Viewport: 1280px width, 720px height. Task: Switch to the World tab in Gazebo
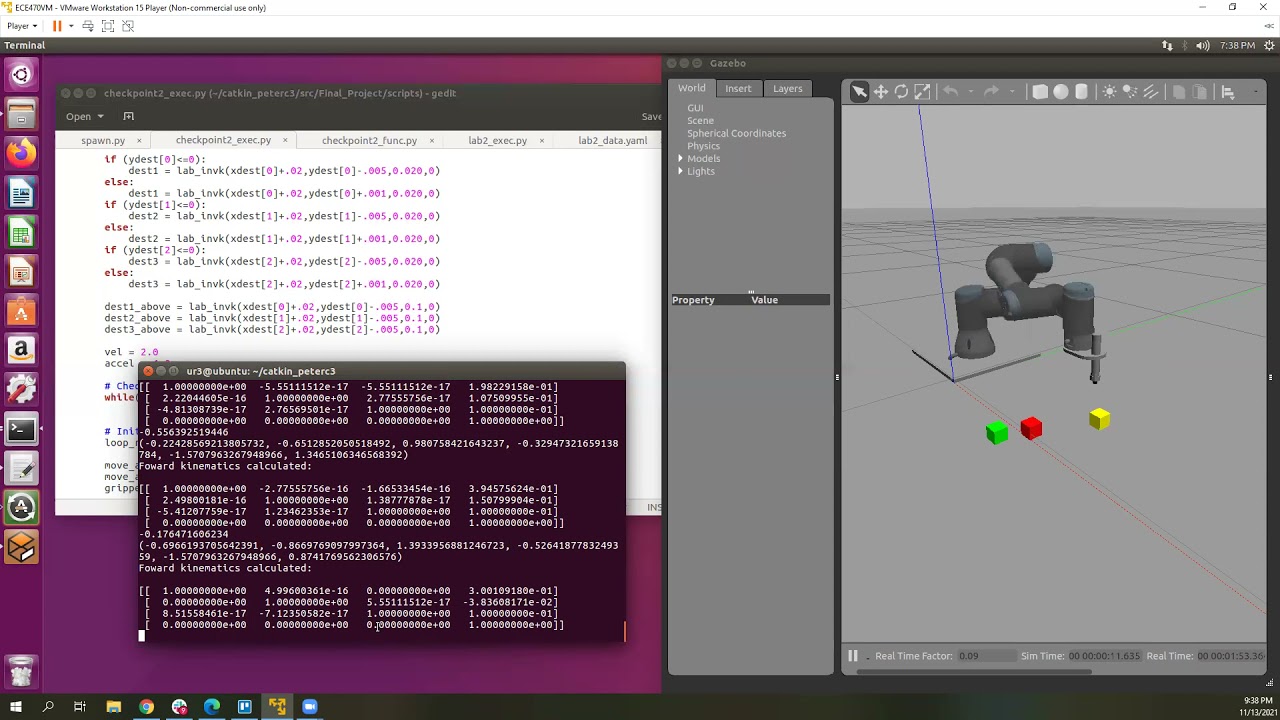691,88
